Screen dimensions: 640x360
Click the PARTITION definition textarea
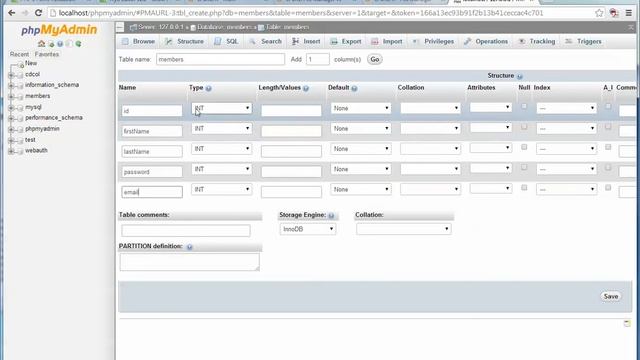coord(189,262)
